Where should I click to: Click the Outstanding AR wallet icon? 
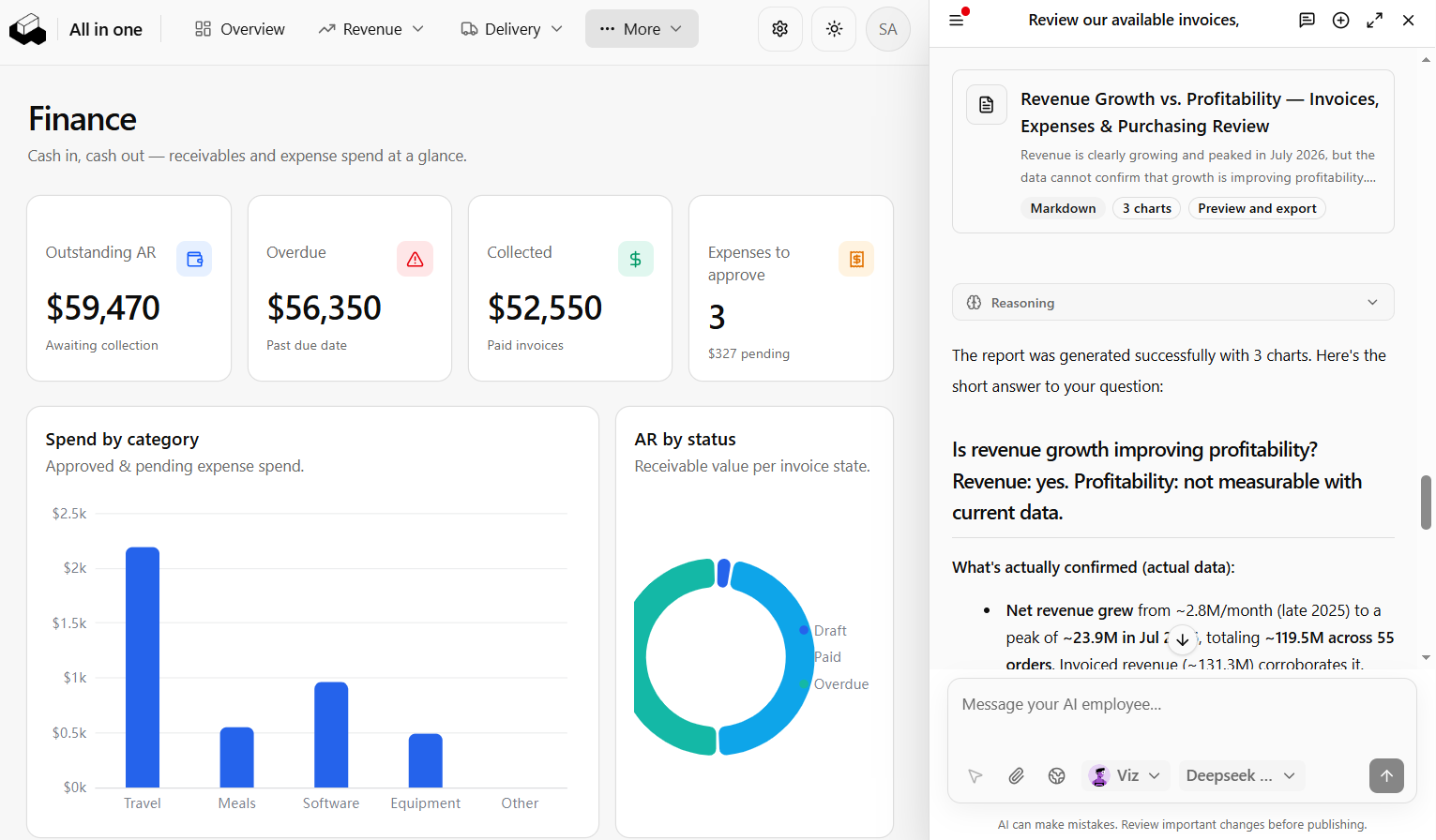click(x=194, y=259)
